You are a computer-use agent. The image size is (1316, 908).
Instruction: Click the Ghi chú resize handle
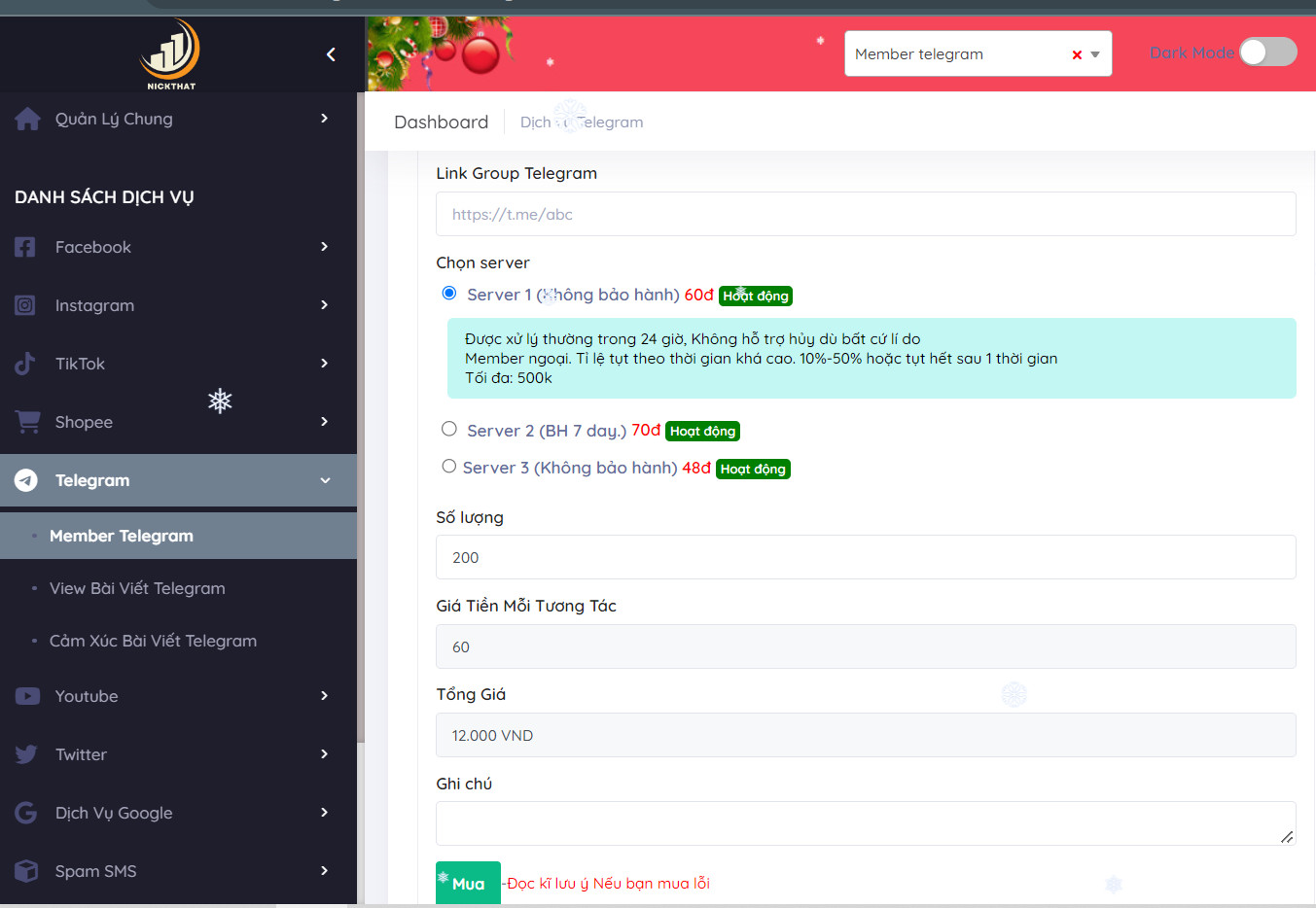pos(1287,836)
